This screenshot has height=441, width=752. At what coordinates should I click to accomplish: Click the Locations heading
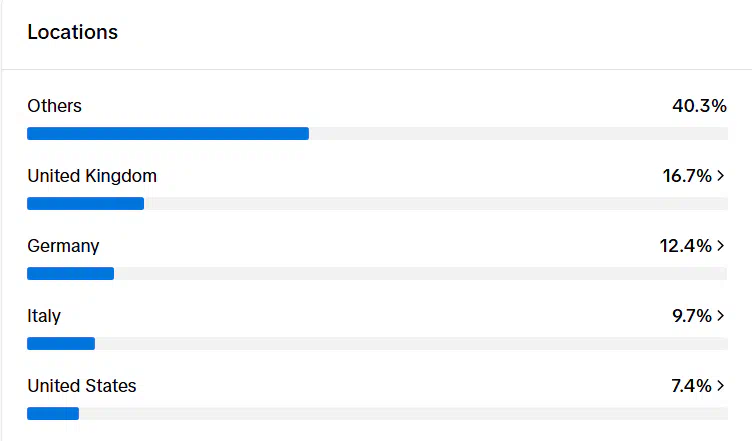tap(72, 32)
